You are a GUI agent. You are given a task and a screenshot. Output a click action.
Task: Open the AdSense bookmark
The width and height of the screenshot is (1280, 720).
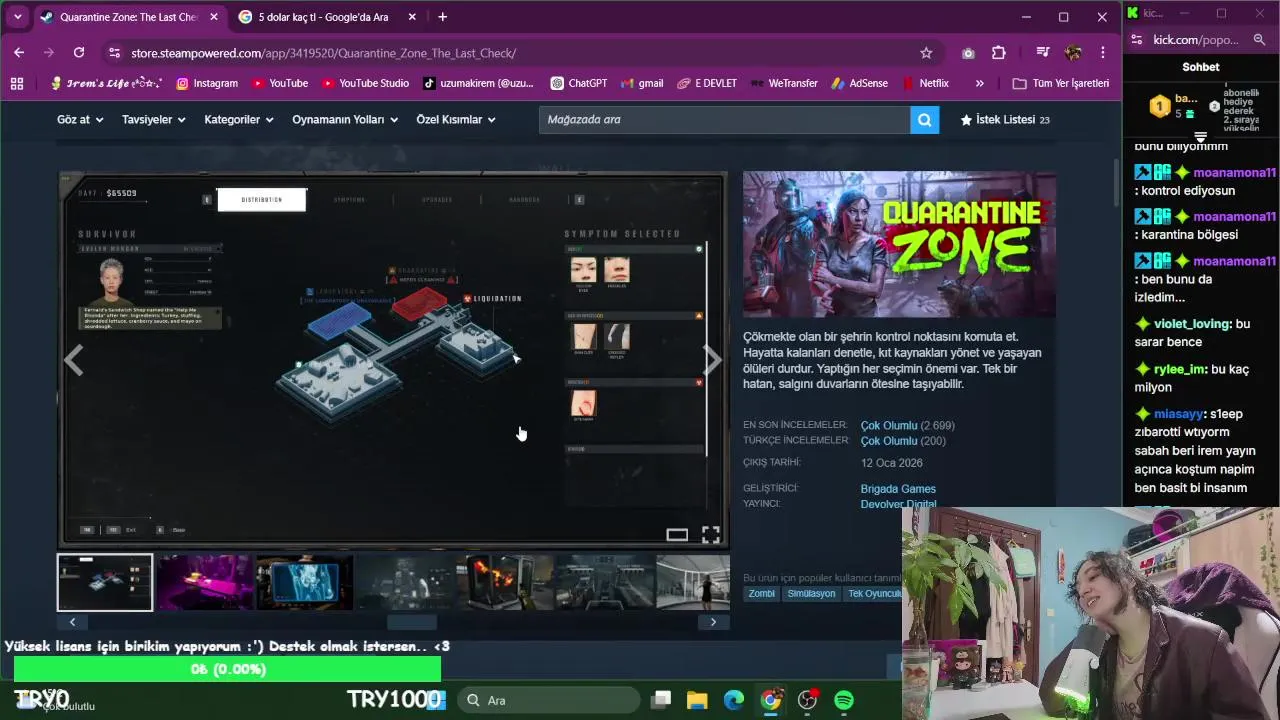point(860,83)
